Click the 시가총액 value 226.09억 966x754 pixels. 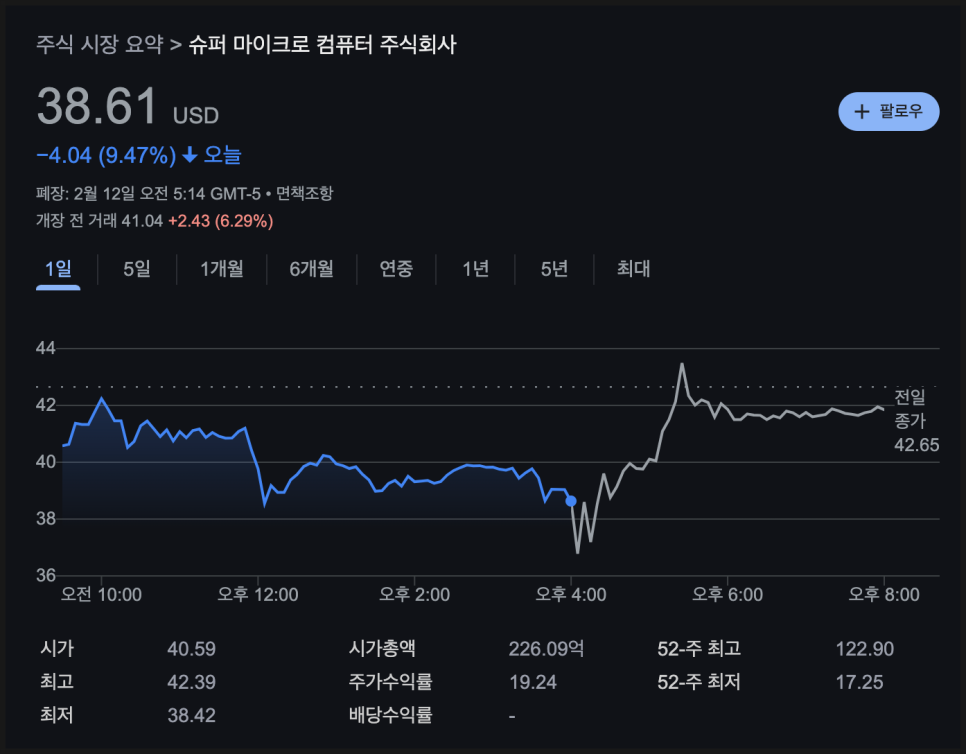pos(546,649)
